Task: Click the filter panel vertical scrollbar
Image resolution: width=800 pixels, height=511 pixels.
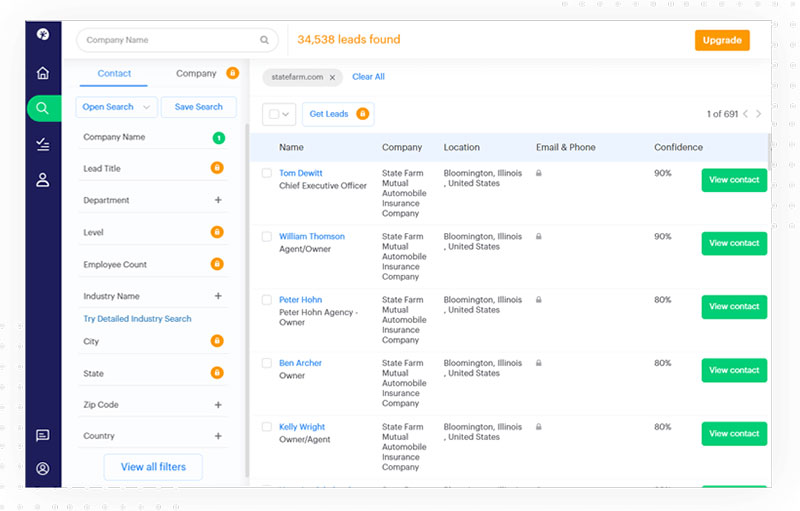Action: coord(247,301)
